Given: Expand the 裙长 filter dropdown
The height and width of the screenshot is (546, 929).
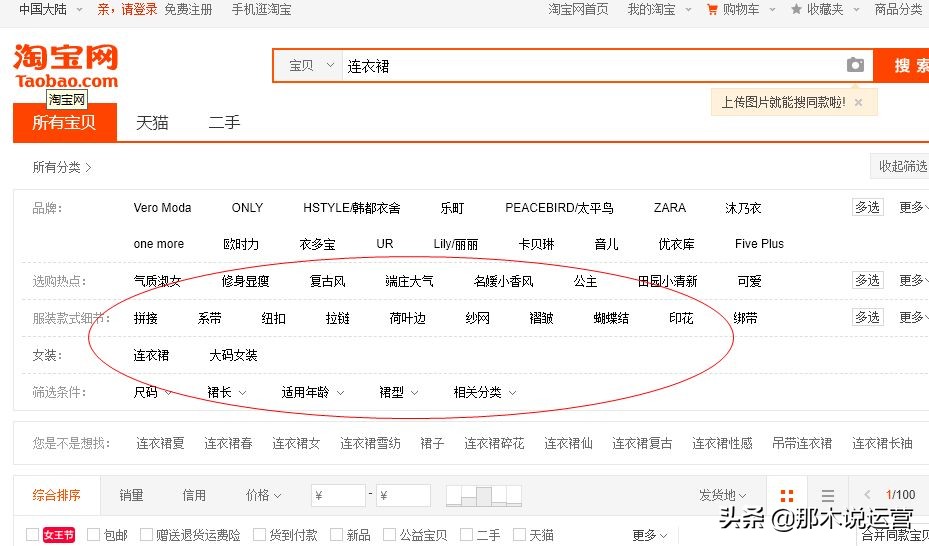Looking at the screenshot, I should tap(226, 392).
